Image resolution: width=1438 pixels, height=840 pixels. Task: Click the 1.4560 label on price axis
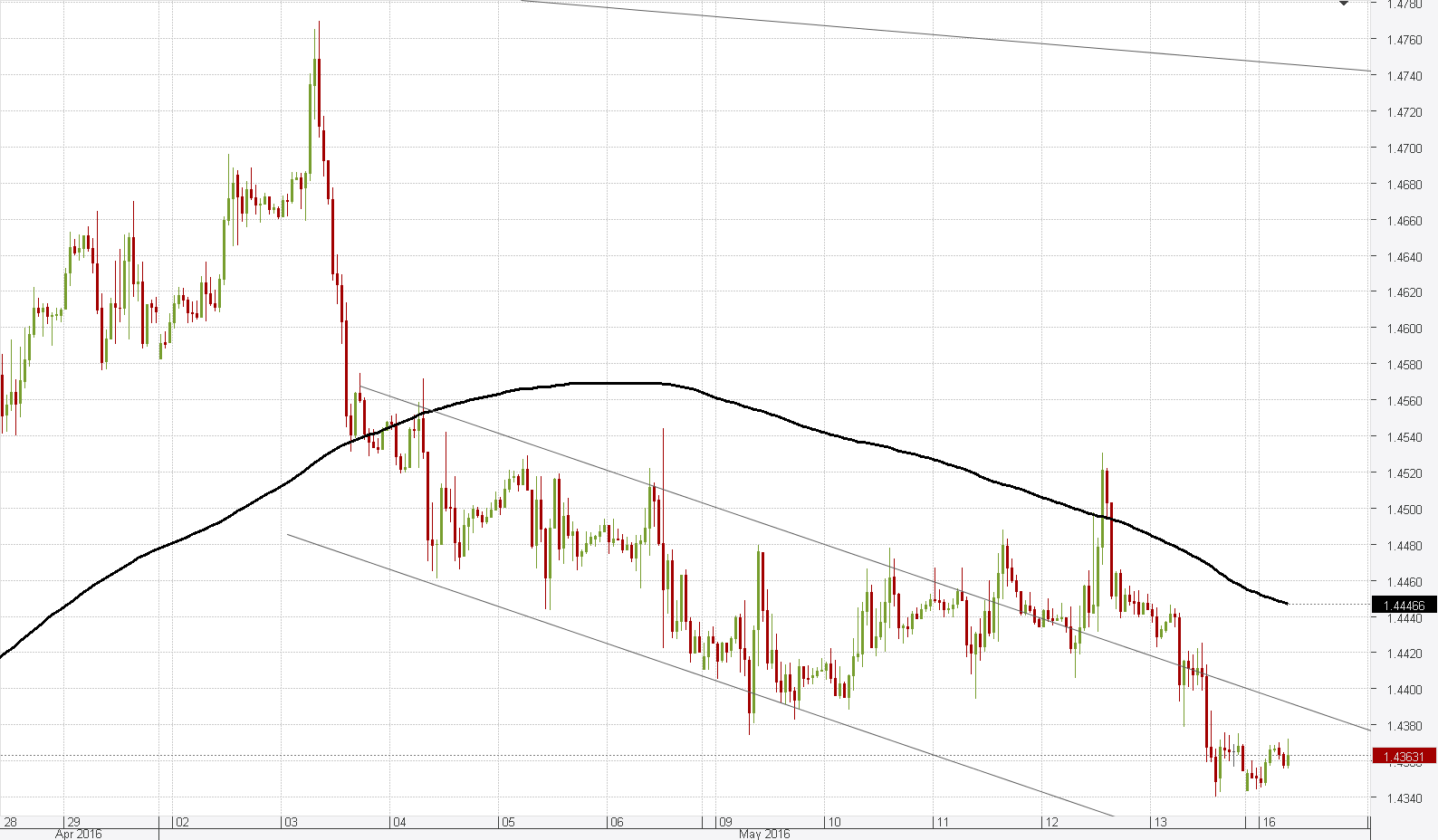pyautogui.click(x=1404, y=401)
